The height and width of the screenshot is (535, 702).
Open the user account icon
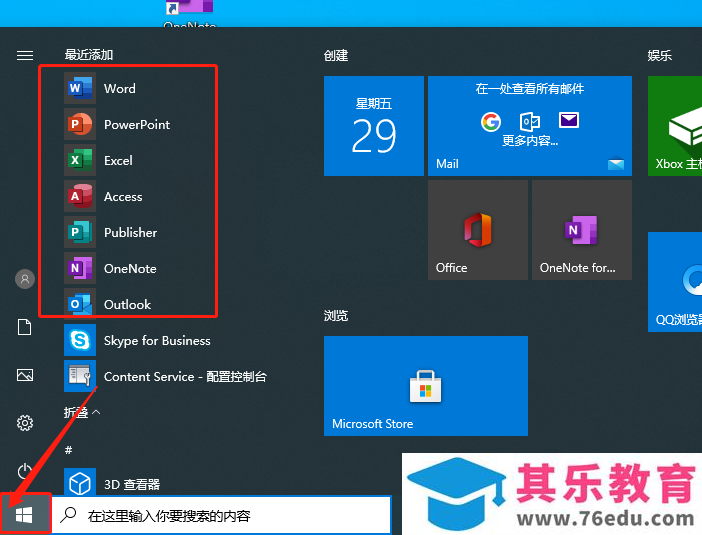click(x=25, y=279)
